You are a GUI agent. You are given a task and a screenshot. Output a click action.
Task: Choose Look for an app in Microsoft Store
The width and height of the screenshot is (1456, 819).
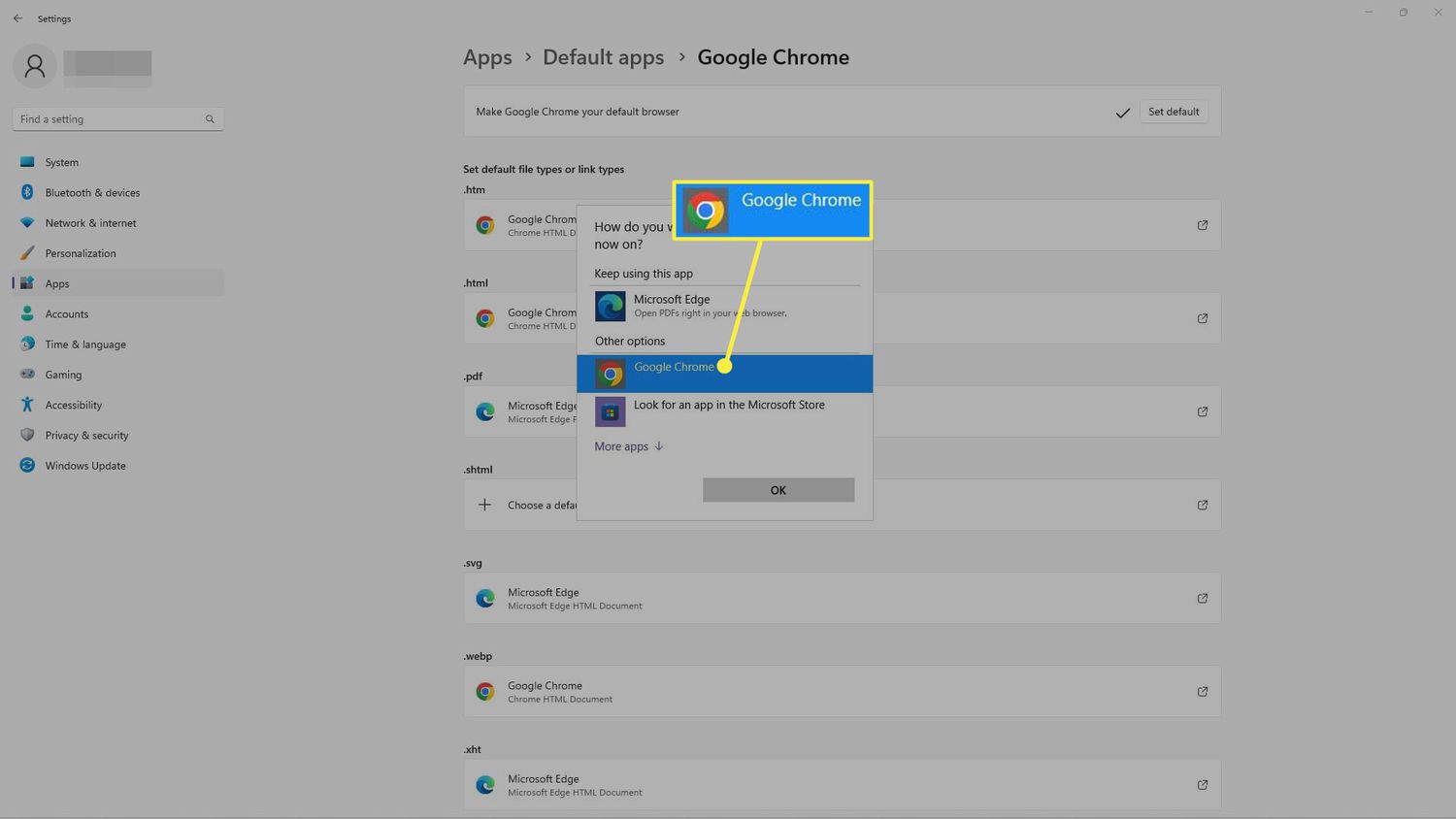point(728,406)
